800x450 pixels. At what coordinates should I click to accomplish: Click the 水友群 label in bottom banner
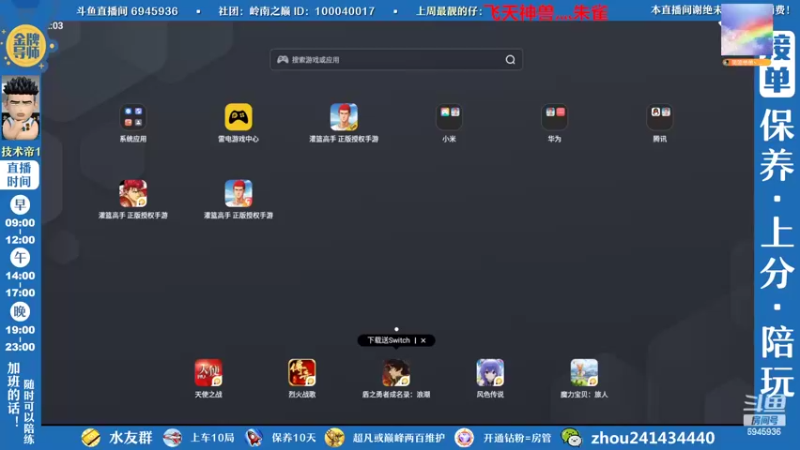coord(131,438)
